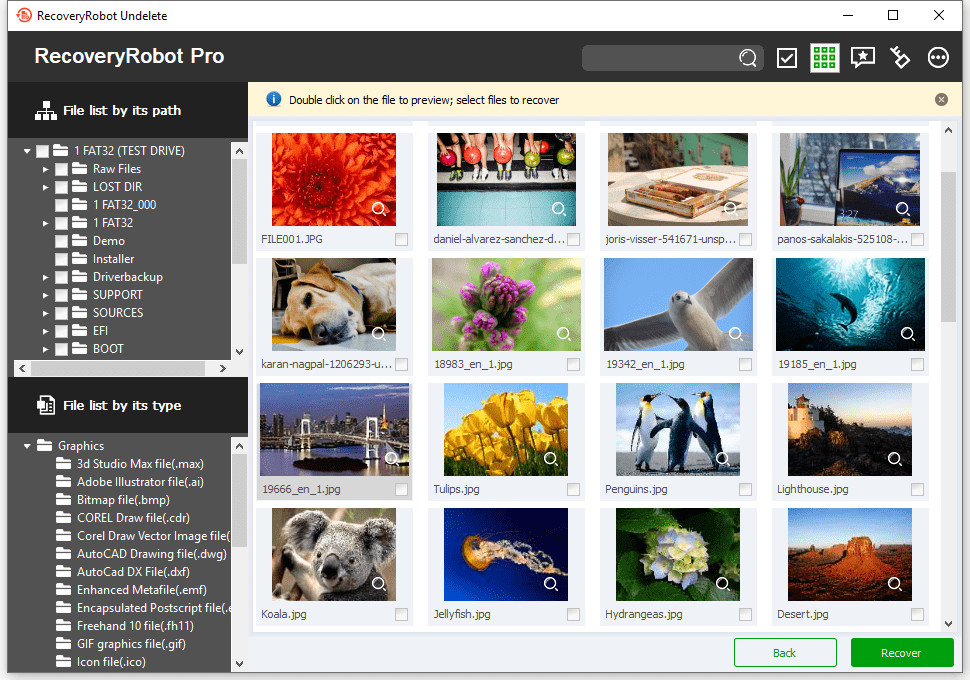Collapse the 1 FAT32 (TEST DRIVE) root node

pyautogui.click(x=27, y=150)
